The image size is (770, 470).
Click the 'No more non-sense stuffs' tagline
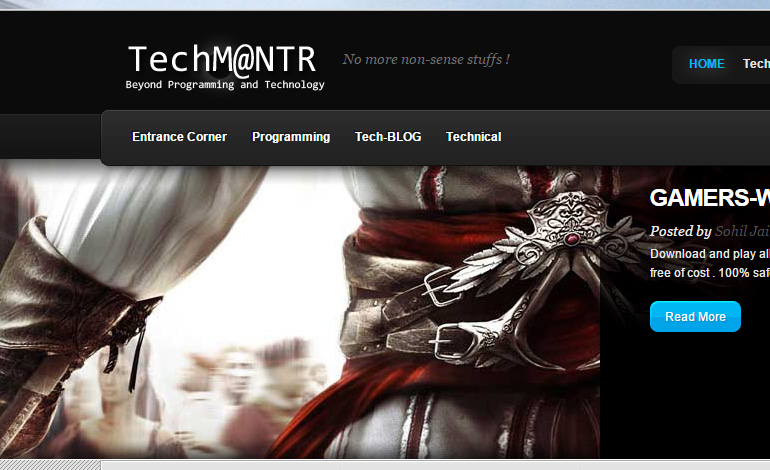tap(426, 59)
